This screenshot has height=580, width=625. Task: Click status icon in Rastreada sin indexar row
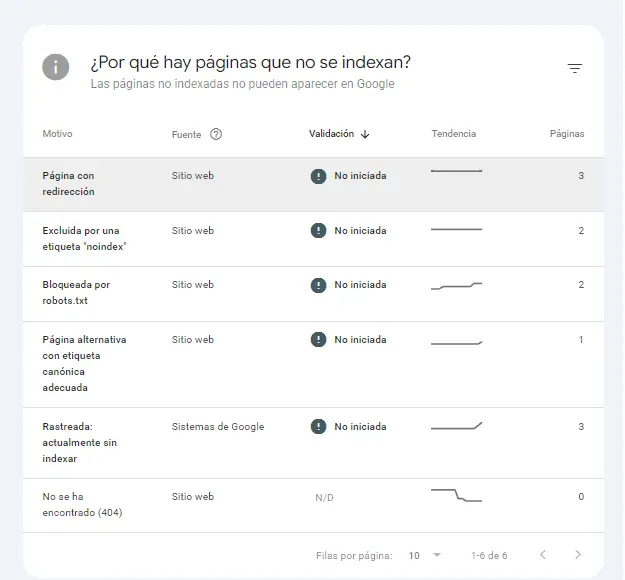point(318,427)
